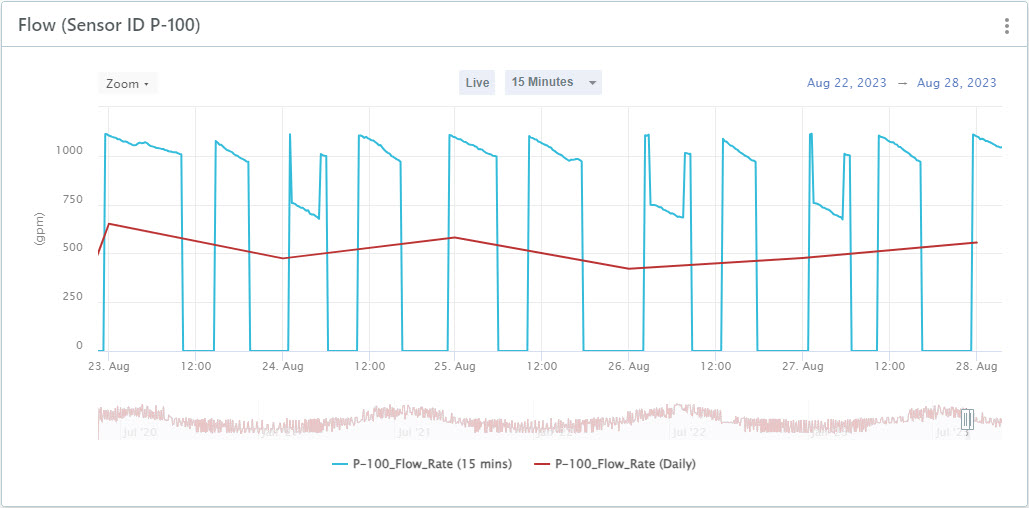Click the (gpm) axis title
Image resolution: width=1029 pixels, height=508 pixels.
tap(39, 229)
